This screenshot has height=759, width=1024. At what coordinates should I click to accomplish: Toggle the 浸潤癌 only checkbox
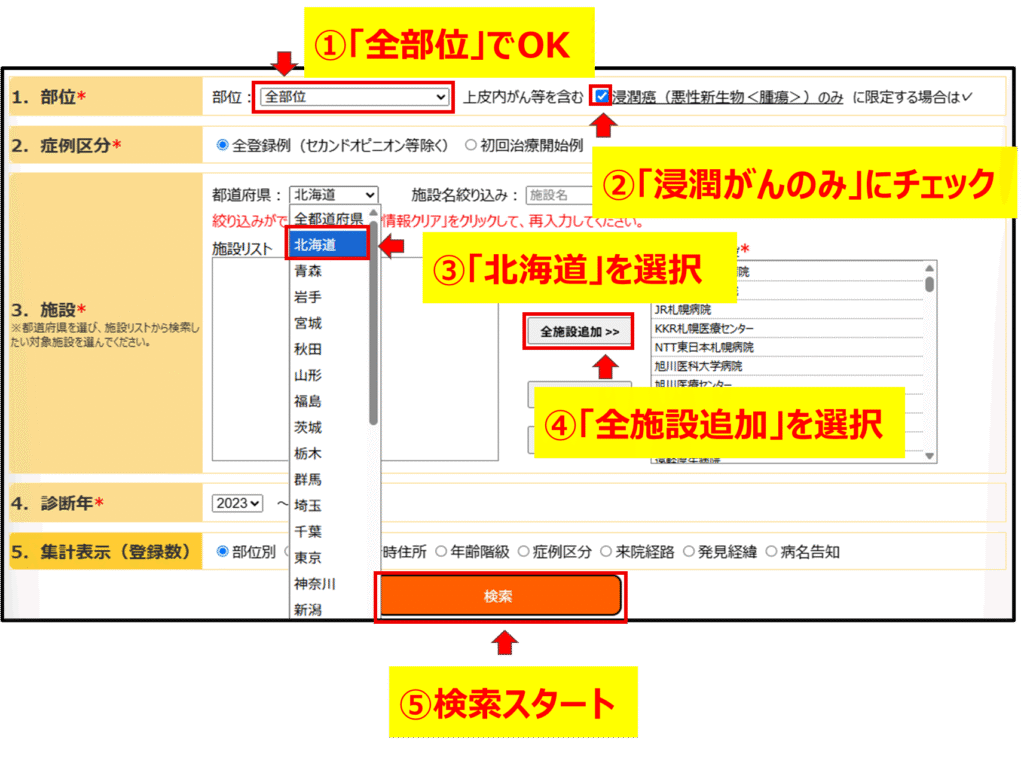pyautogui.click(x=601, y=96)
